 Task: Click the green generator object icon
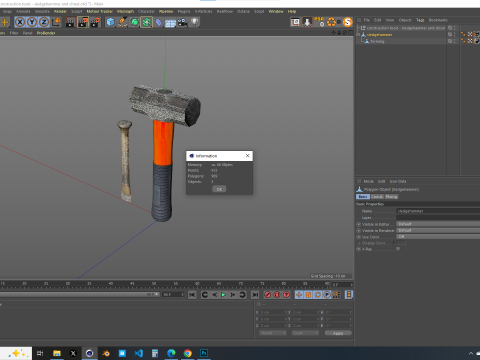134,22
